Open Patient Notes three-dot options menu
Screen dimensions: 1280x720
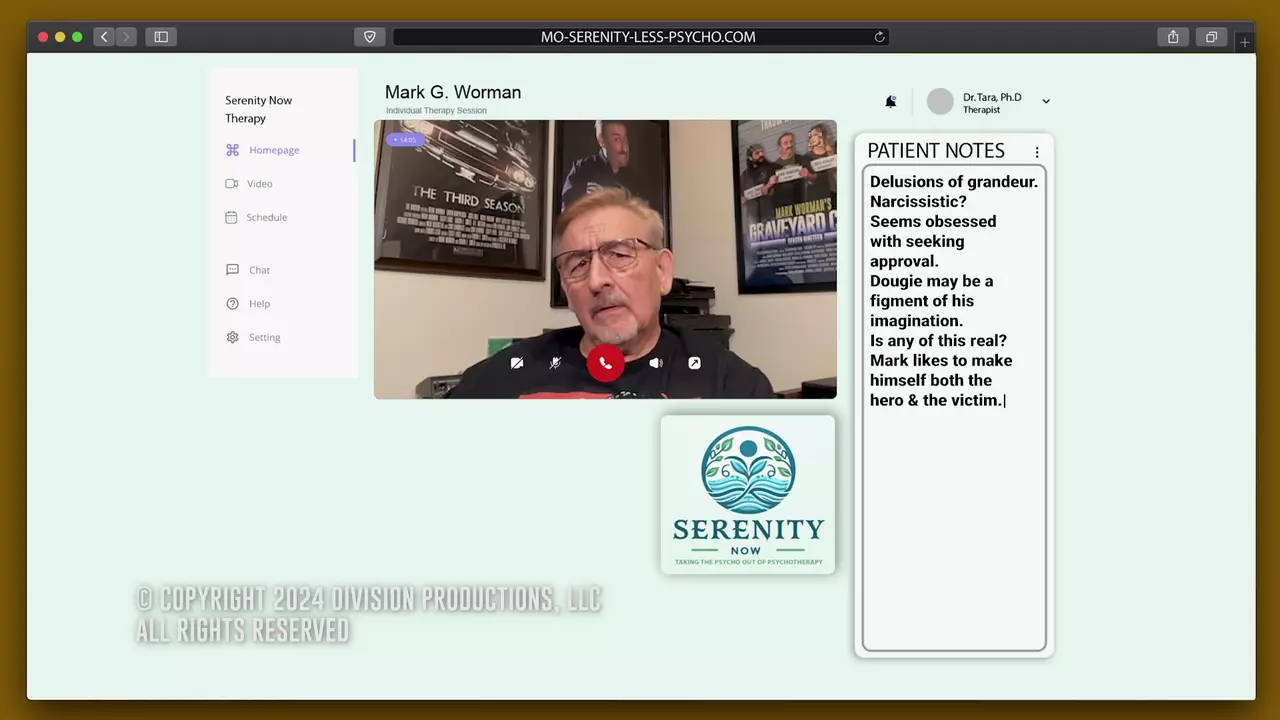click(x=1037, y=152)
